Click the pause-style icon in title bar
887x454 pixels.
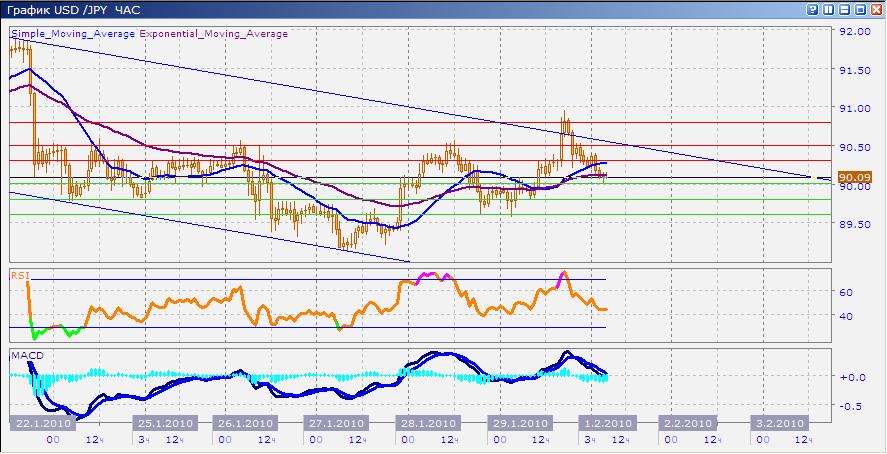point(829,9)
